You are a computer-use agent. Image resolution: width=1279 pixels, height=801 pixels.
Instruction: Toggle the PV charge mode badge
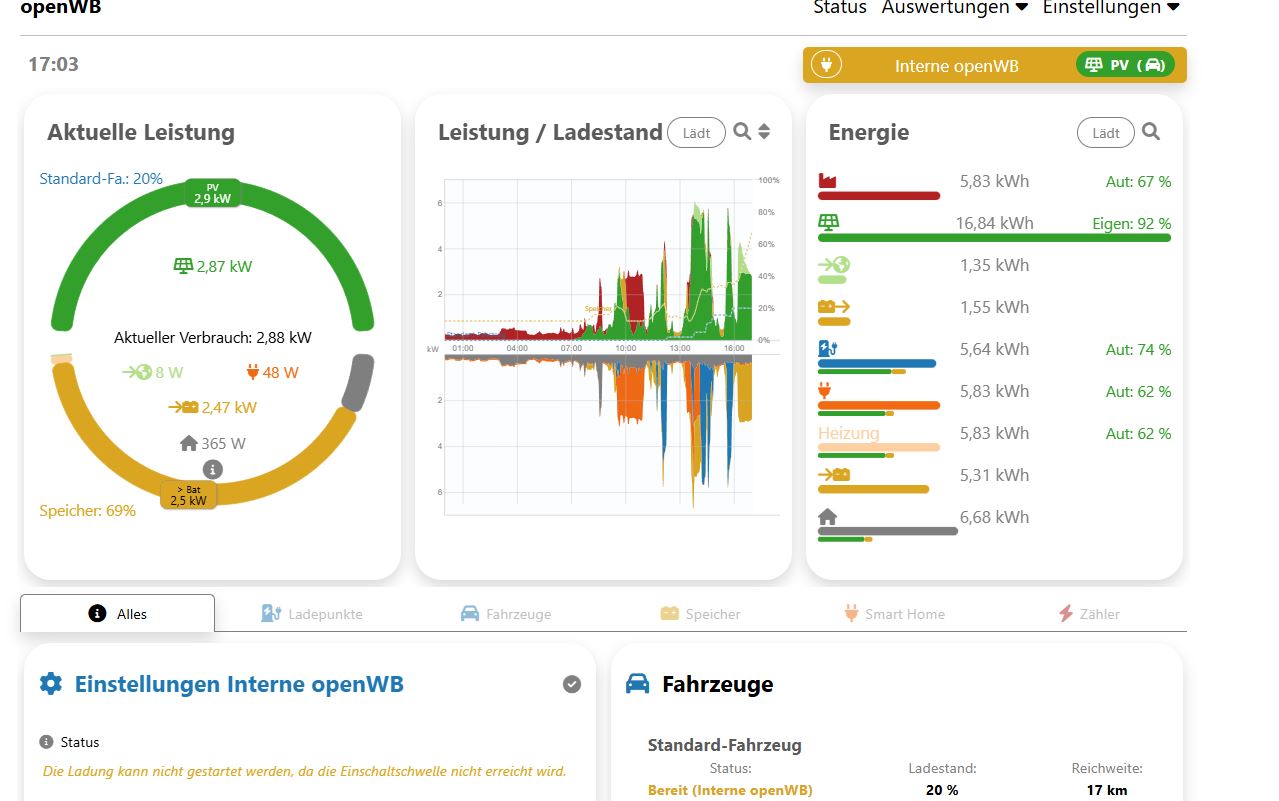1125,65
